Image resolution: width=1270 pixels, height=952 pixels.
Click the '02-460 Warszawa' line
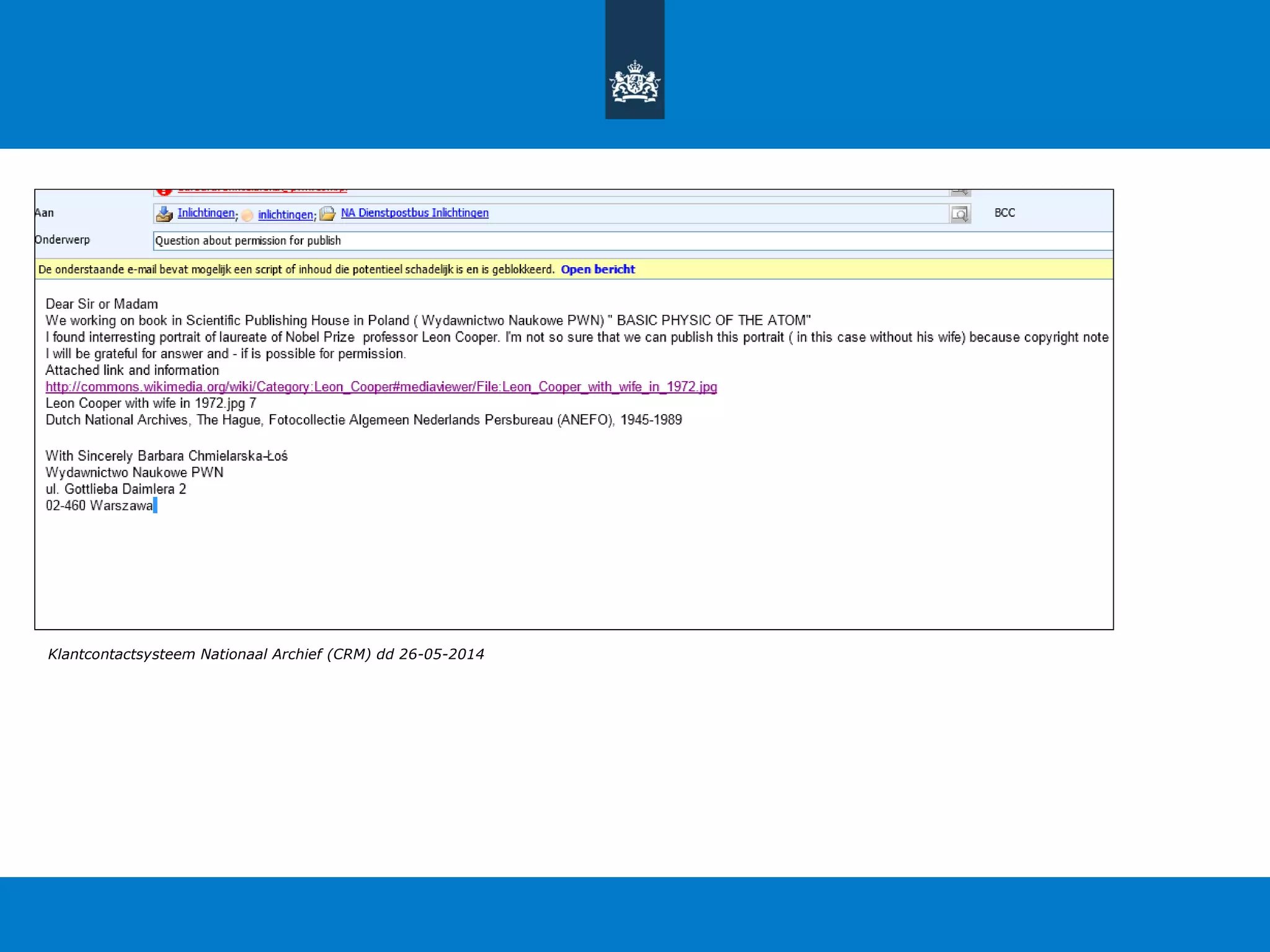click(99, 506)
